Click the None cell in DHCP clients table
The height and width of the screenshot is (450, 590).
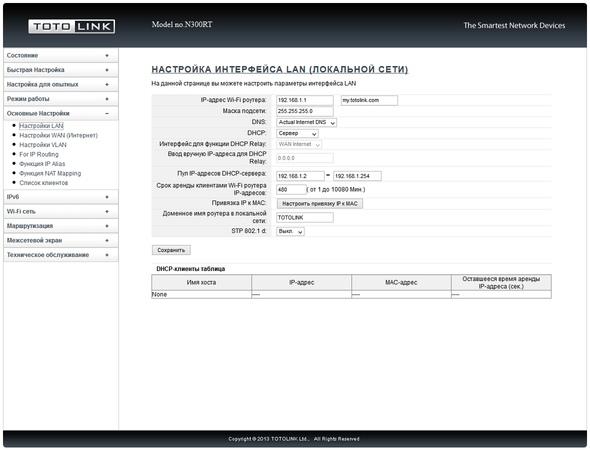tap(201, 295)
